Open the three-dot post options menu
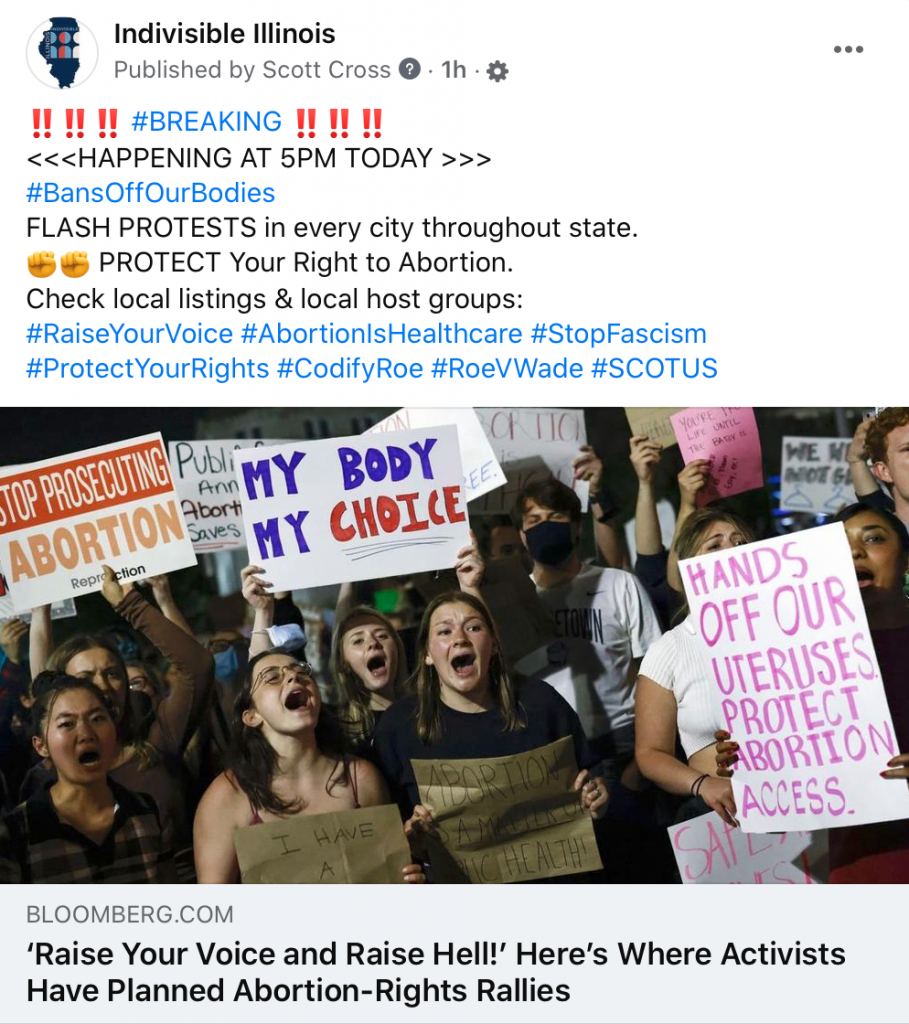The image size is (909, 1024). click(848, 50)
